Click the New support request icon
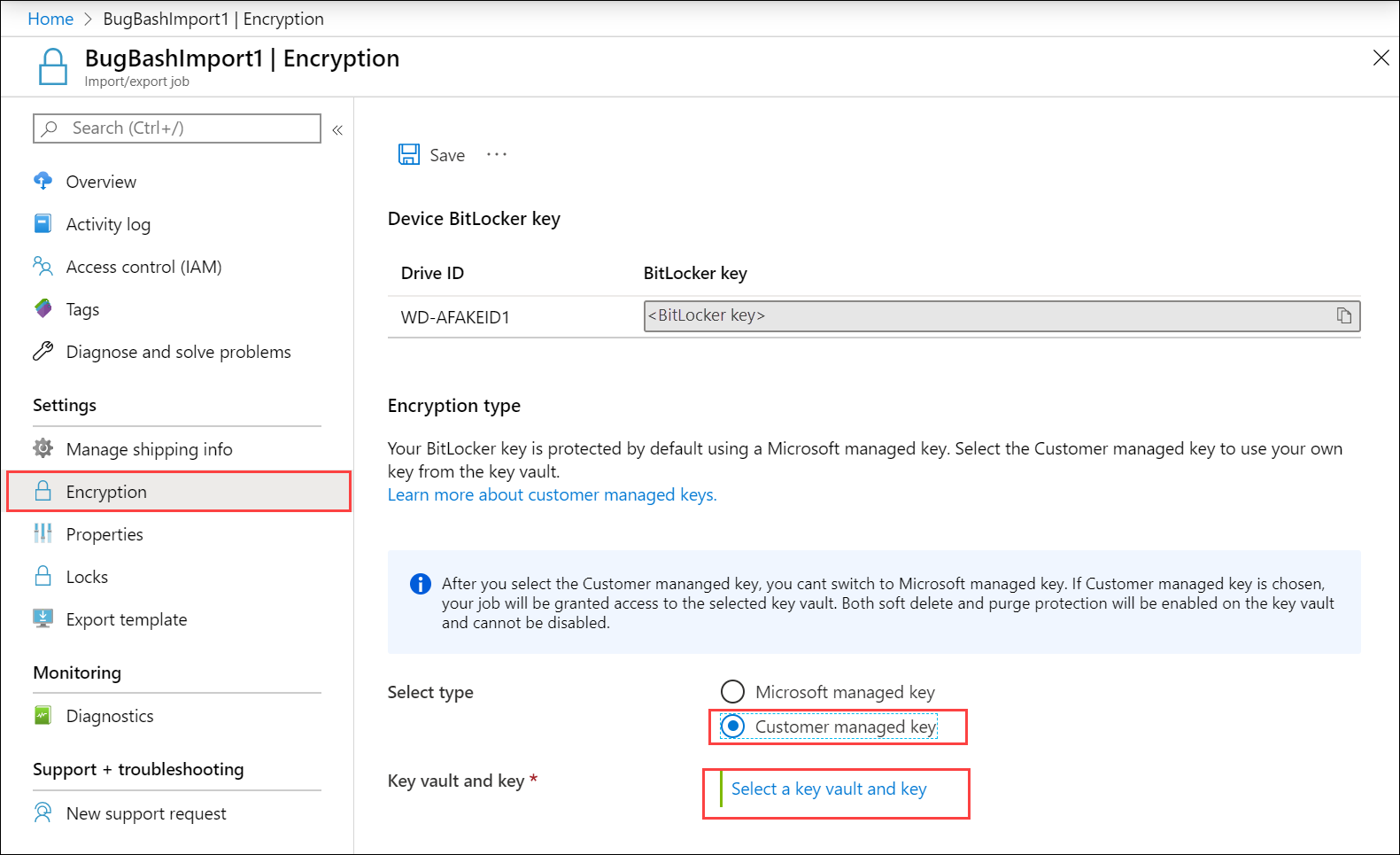Image resolution: width=1400 pixels, height=855 pixels. 43,812
